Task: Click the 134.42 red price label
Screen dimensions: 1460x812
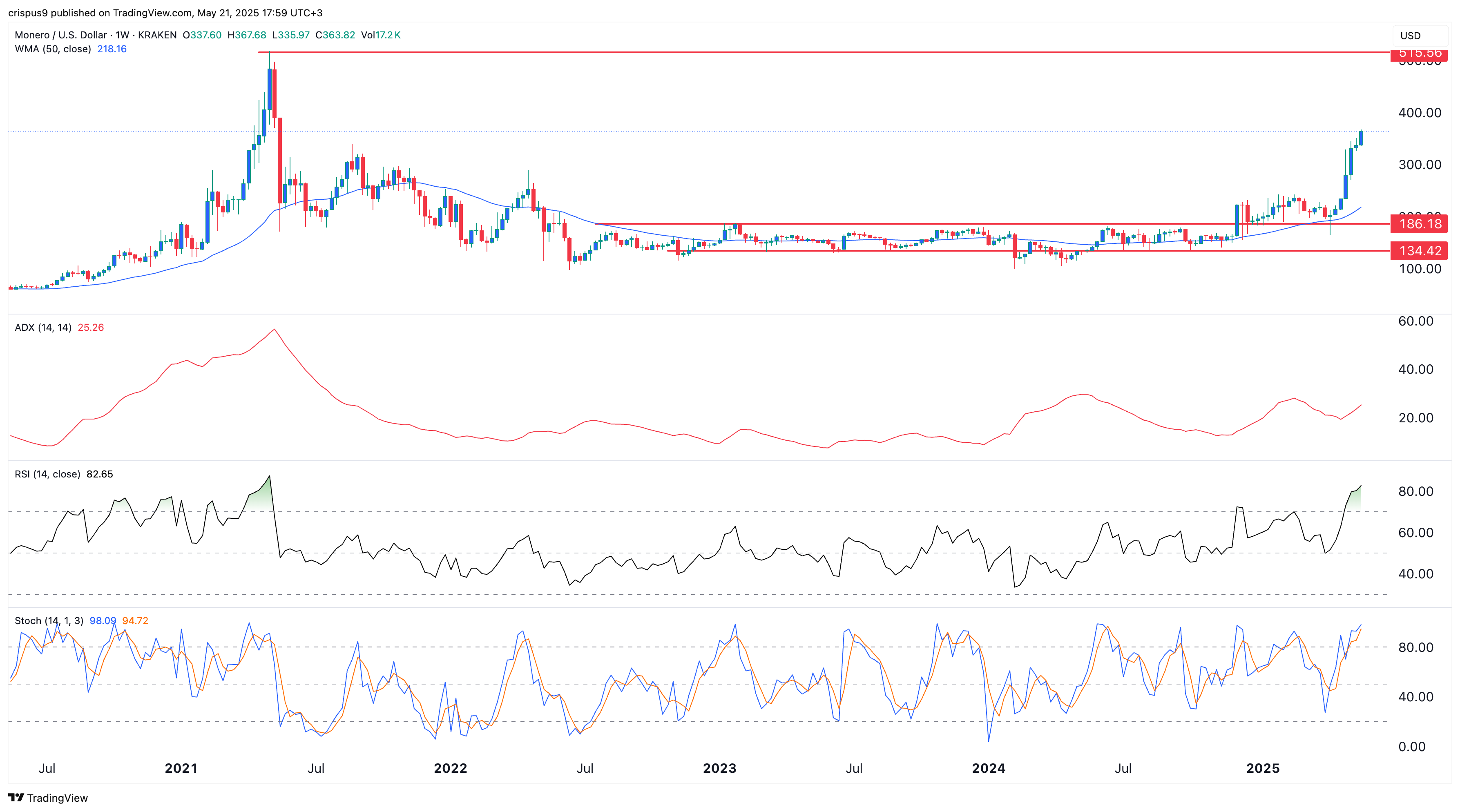Action: point(1419,250)
